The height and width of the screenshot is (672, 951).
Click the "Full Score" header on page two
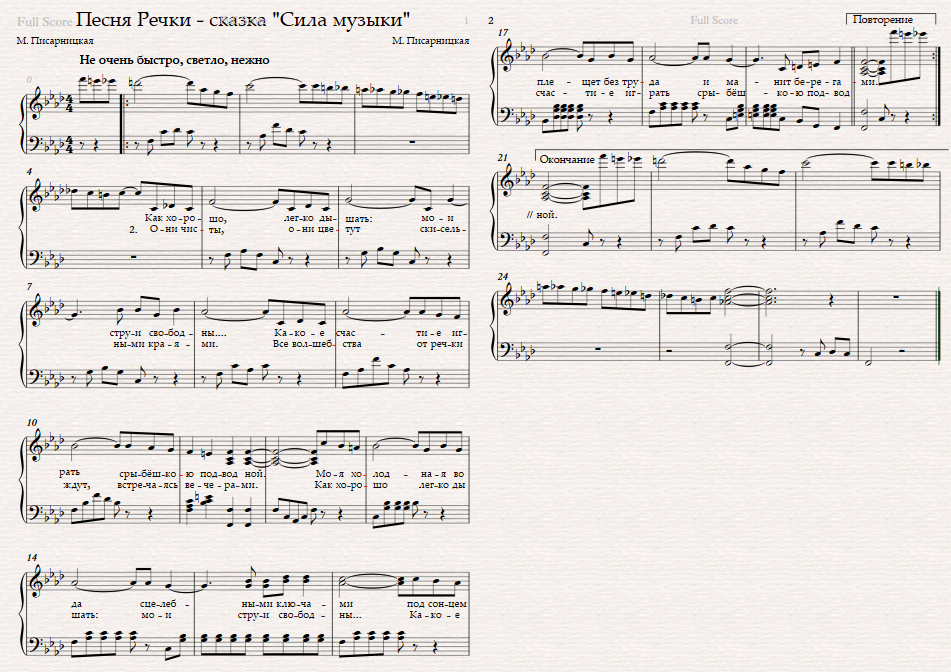(x=714, y=20)
